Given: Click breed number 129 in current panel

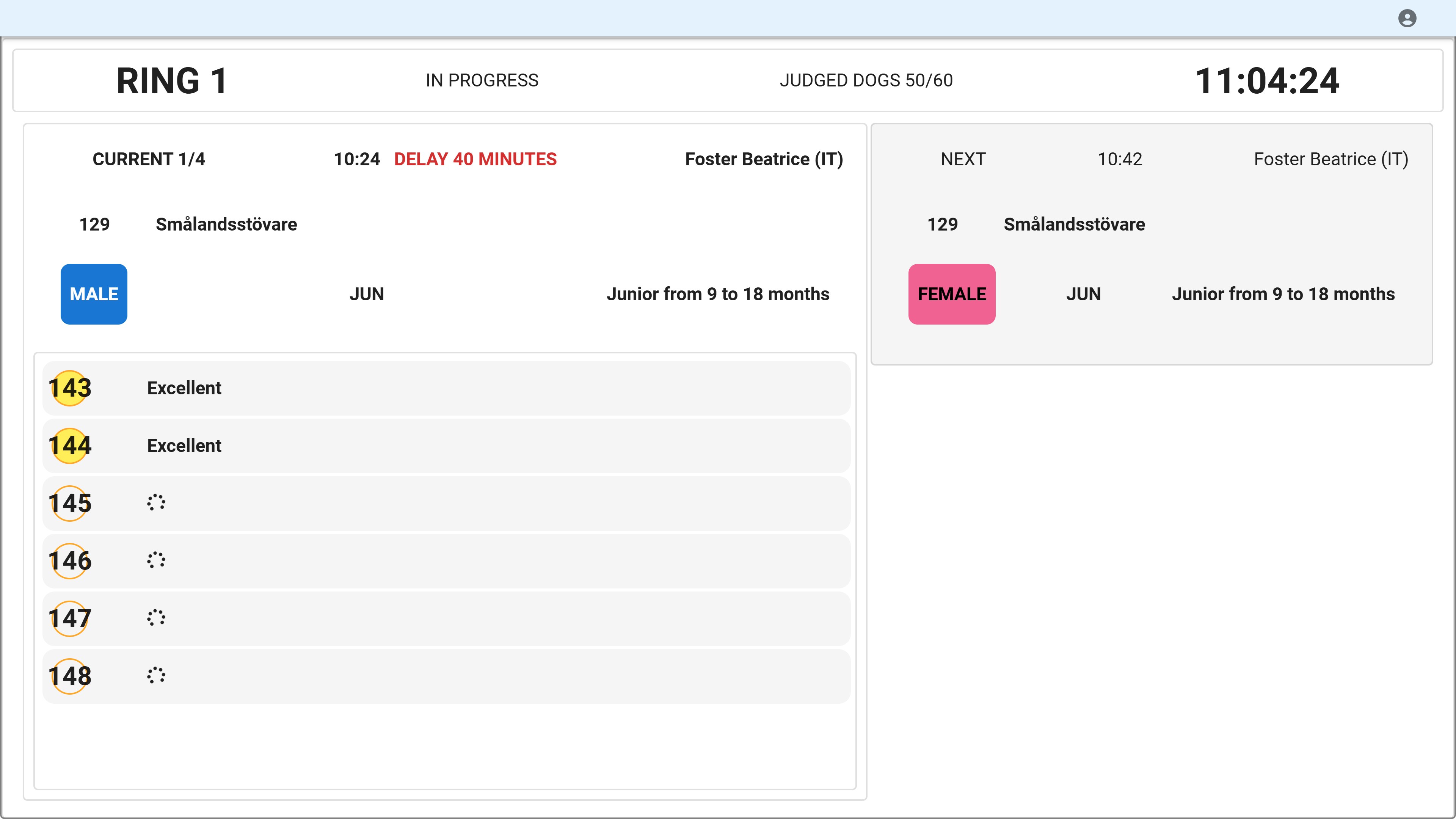Looking at the screenshot, I should click(x=94, y=224).
